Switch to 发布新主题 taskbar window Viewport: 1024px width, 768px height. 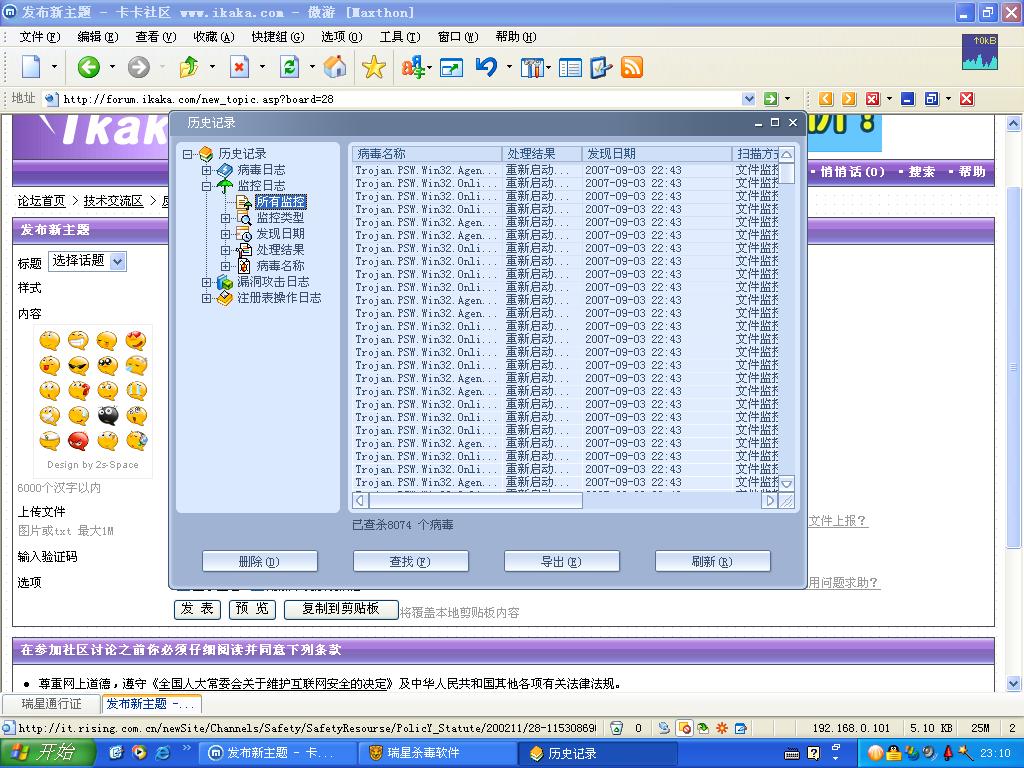278,753
